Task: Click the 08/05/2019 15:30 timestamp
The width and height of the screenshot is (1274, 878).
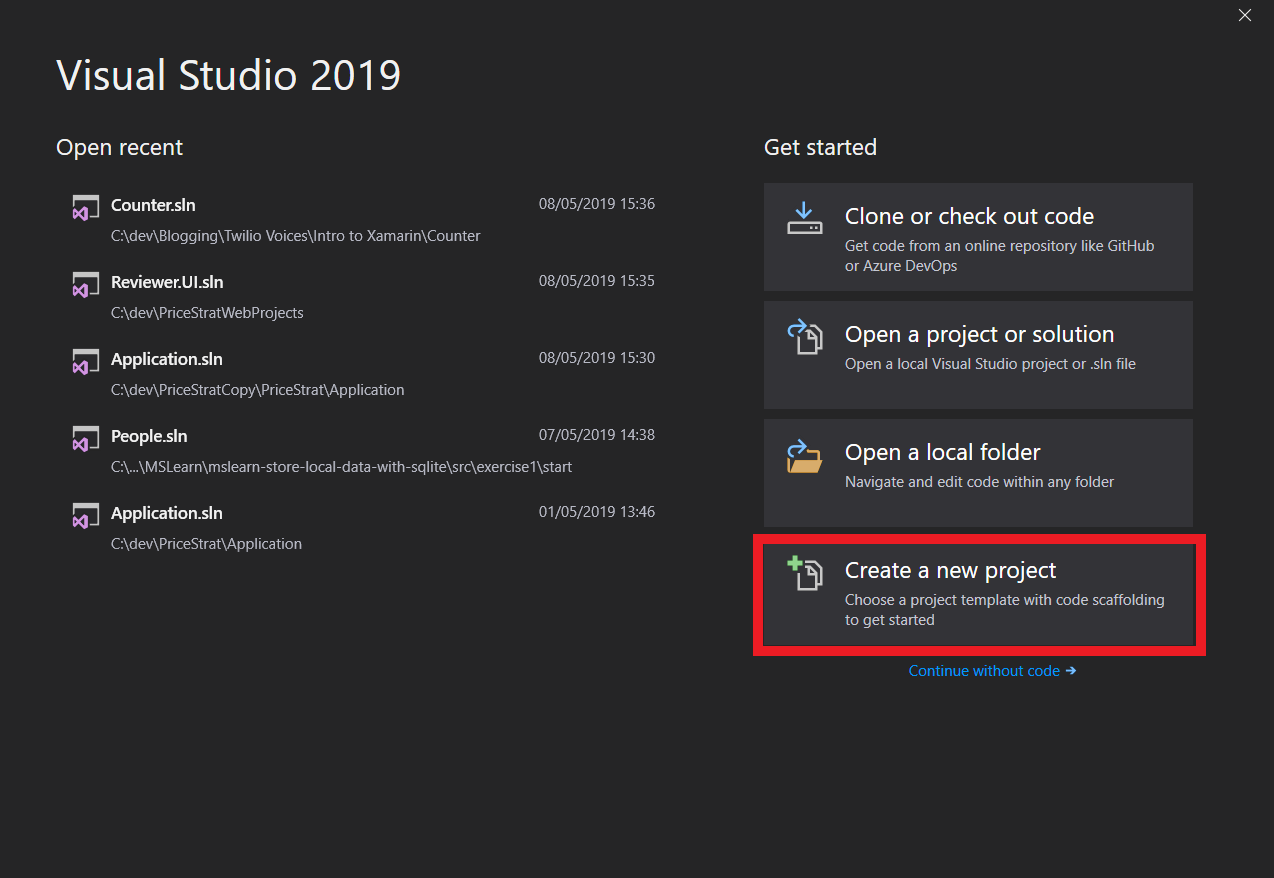Action: (597, 358)
